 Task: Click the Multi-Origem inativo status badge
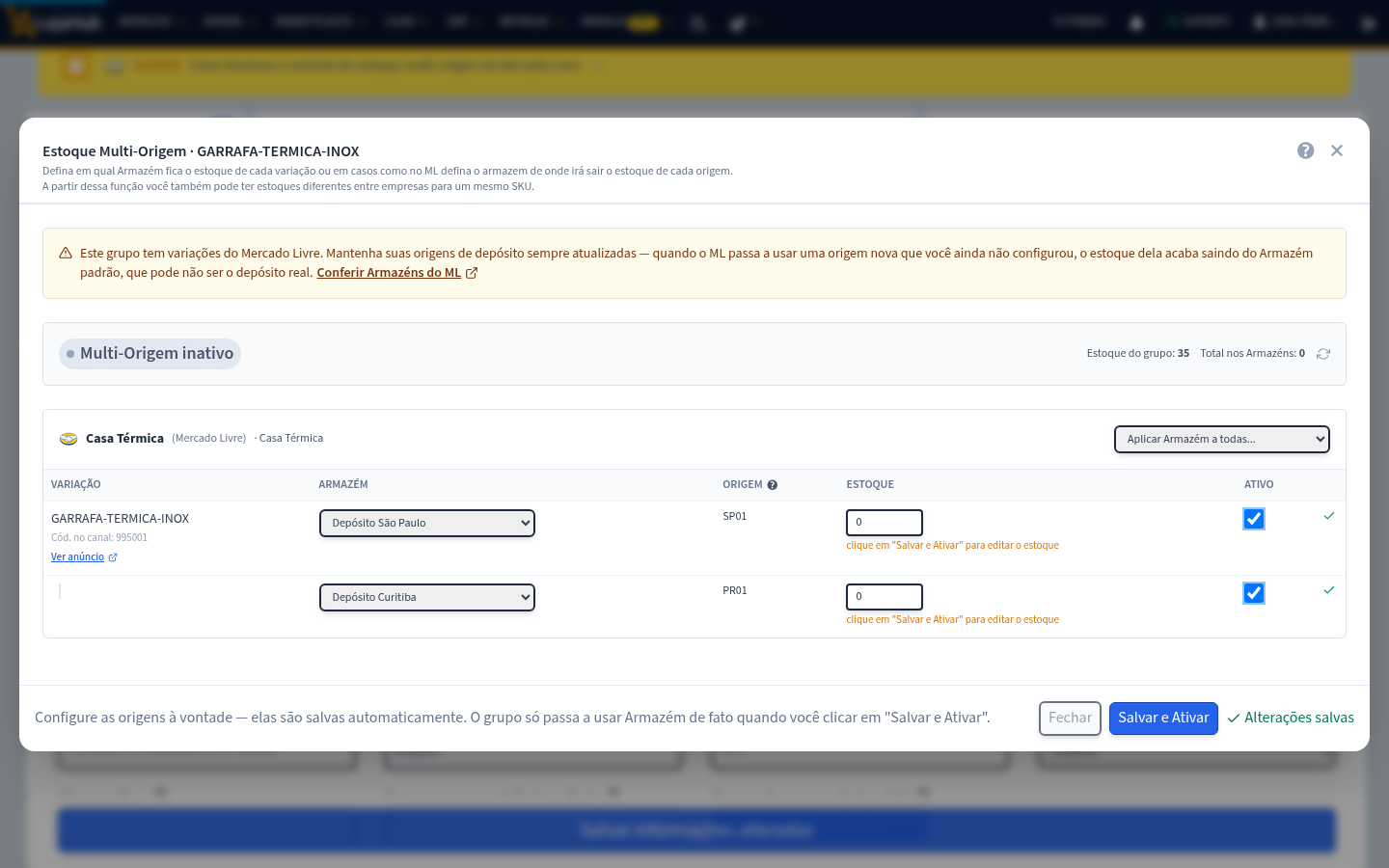(150, 354)
